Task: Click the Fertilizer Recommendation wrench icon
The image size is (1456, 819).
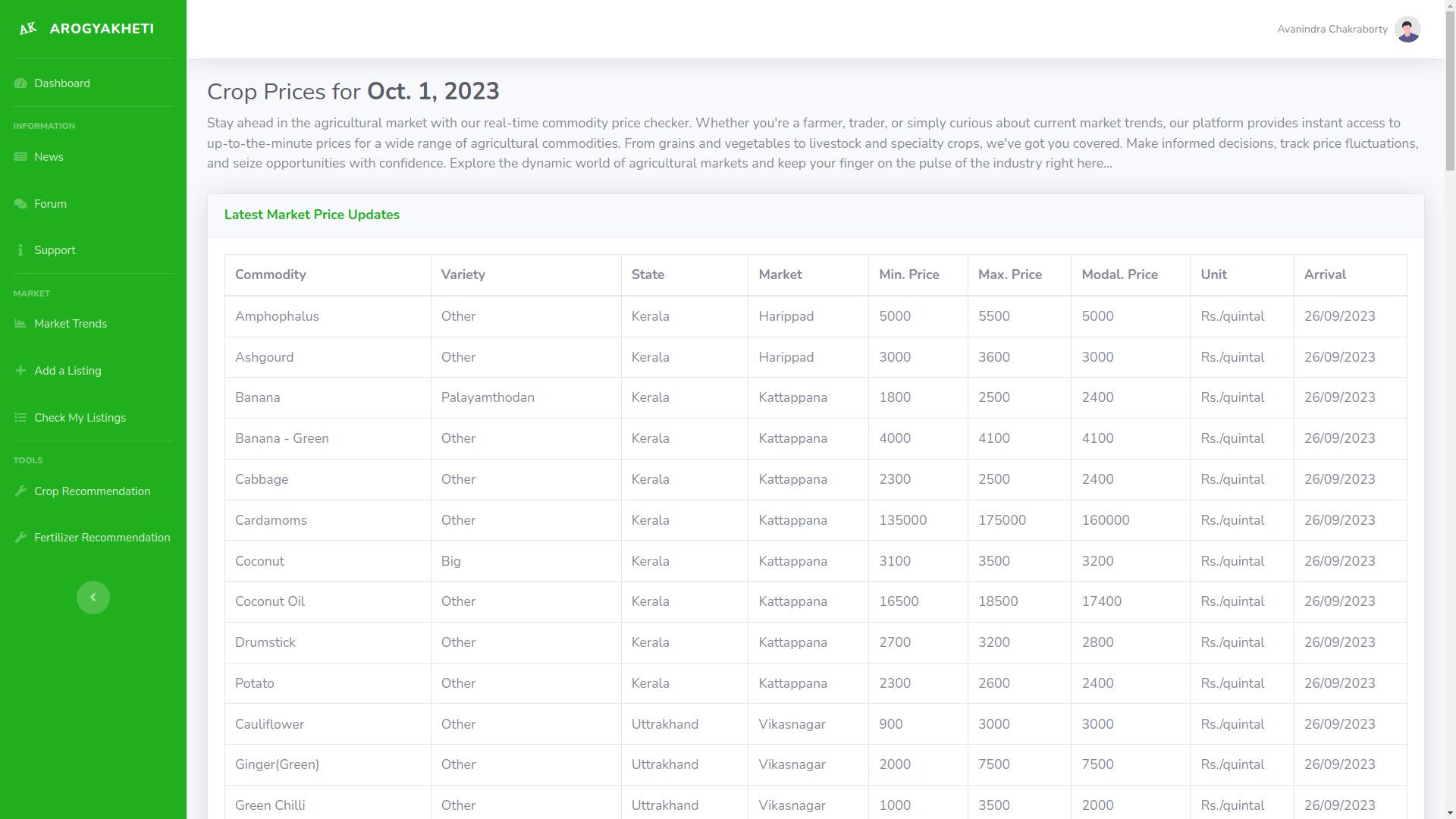Action: coord(20,538)
